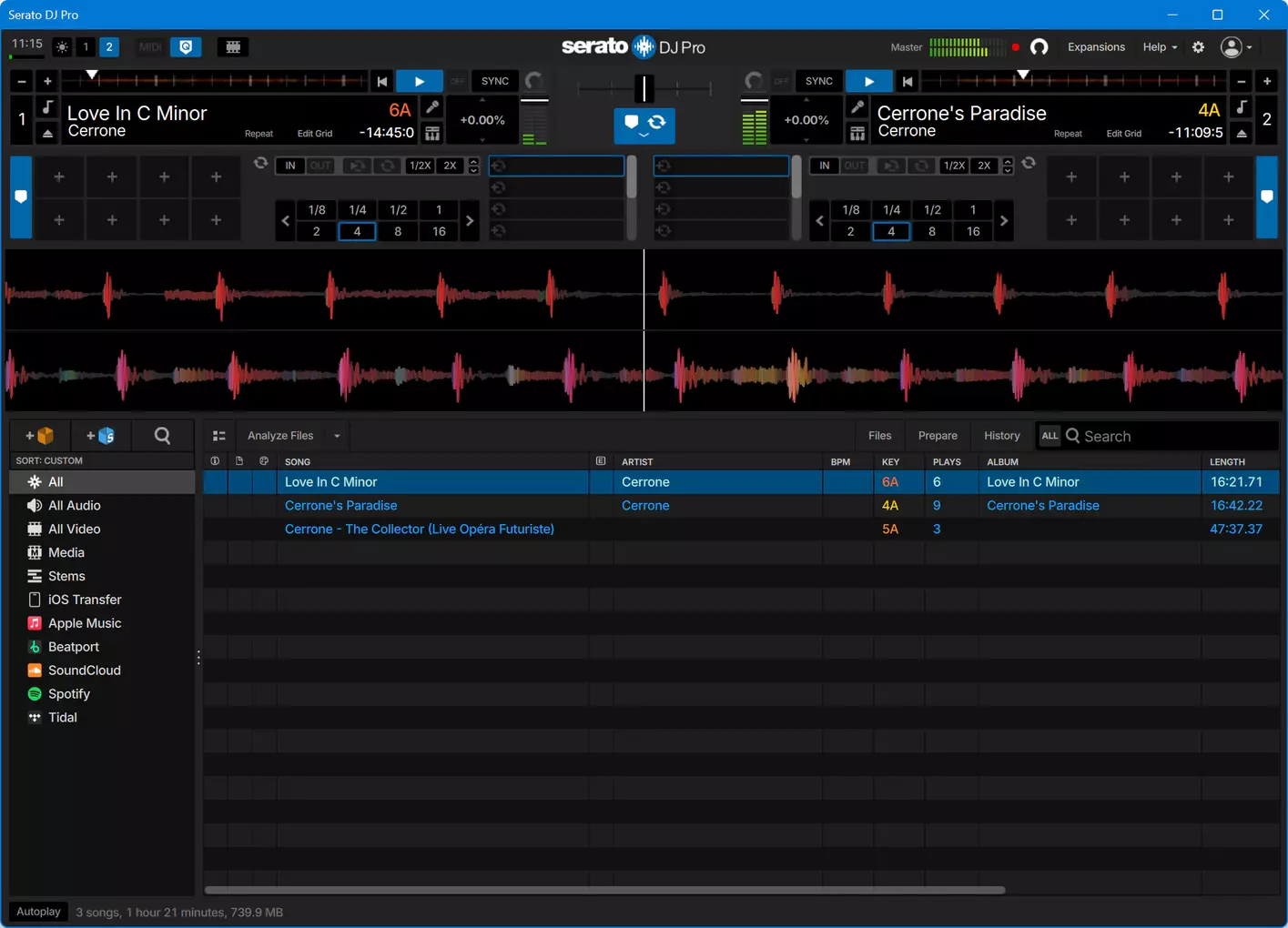Toggle the MIDI button
Screen dimensions: 1288x928
150,47
